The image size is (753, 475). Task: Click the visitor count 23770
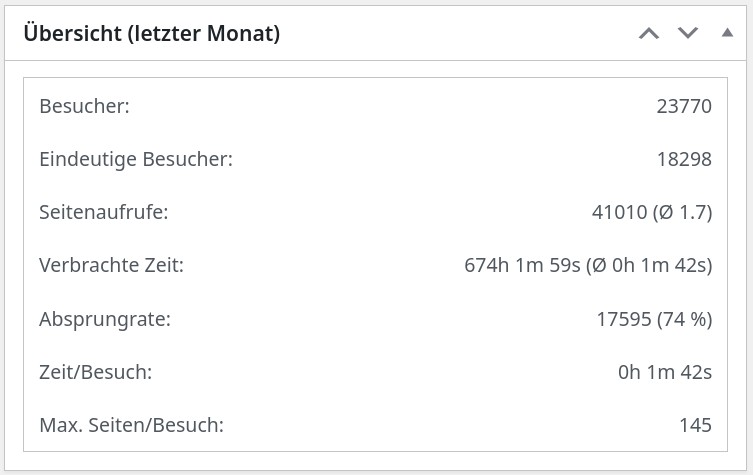point(684,105)
